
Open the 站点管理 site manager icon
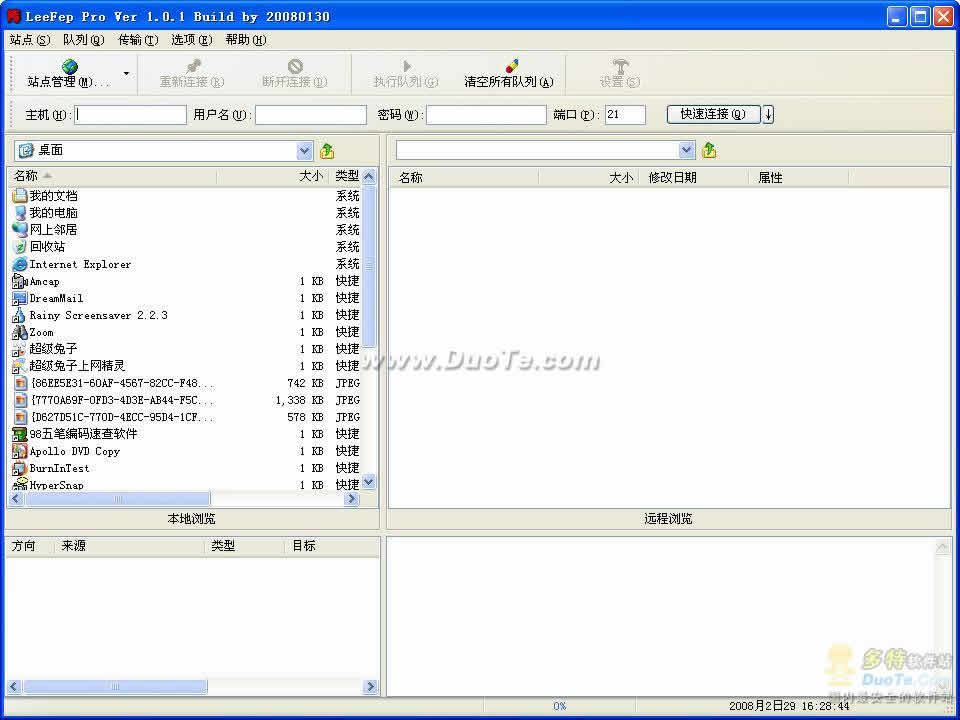click(69, 66)
